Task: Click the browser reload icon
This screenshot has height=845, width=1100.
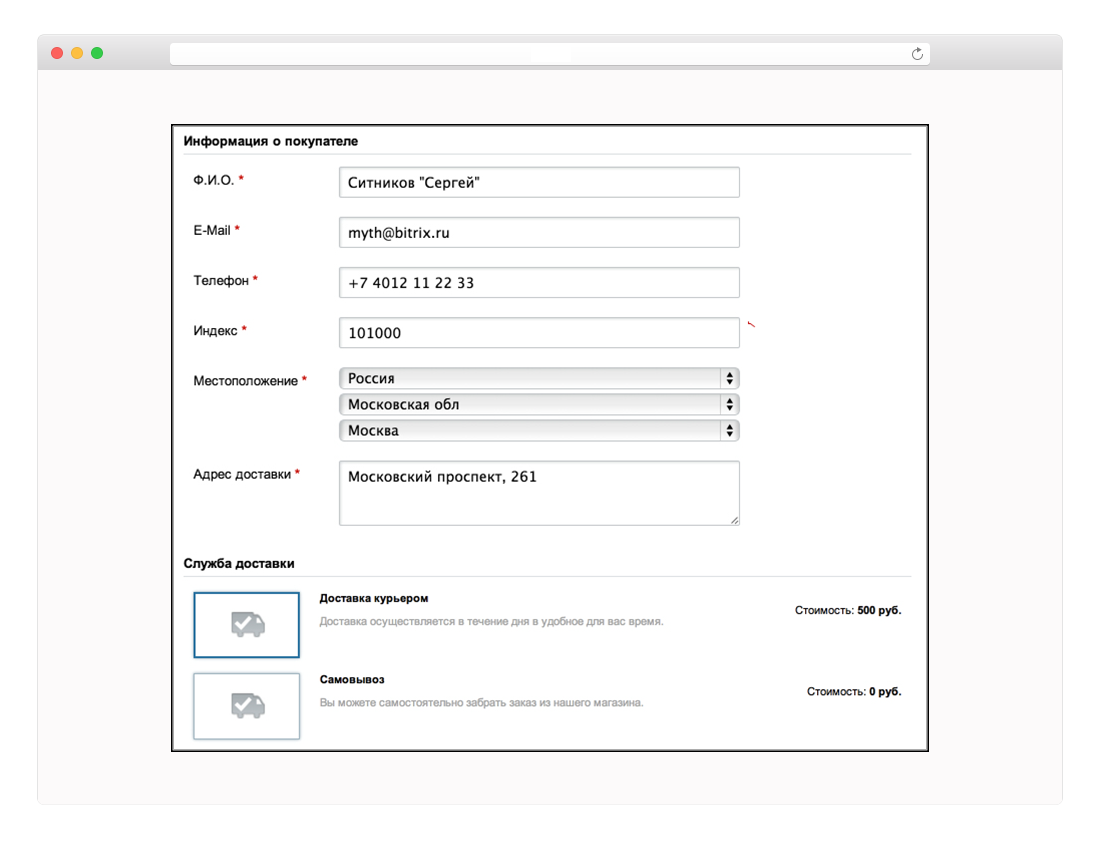Action: (917, 54)
